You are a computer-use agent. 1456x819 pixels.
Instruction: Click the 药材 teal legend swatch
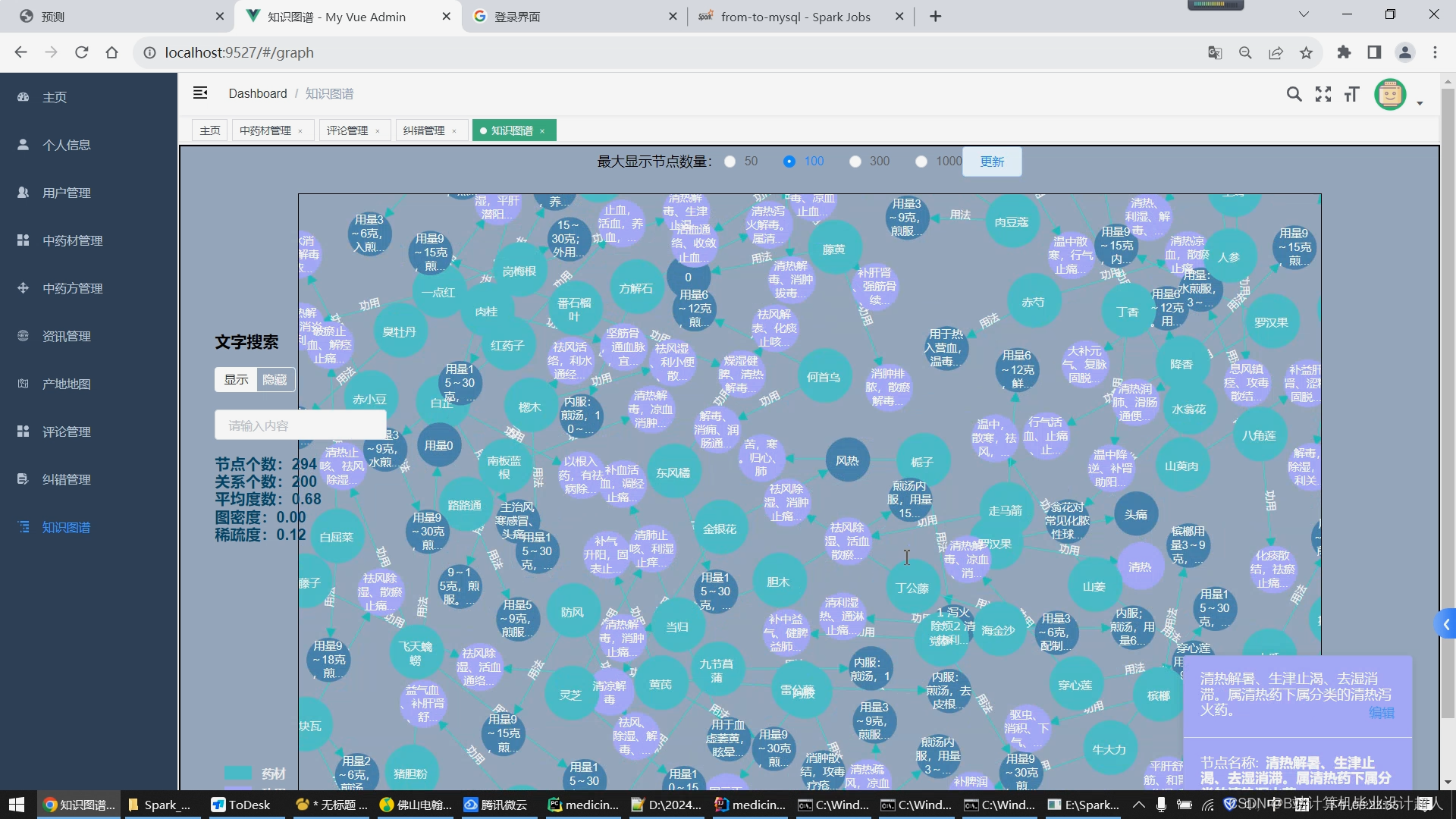tap(238, 773)
